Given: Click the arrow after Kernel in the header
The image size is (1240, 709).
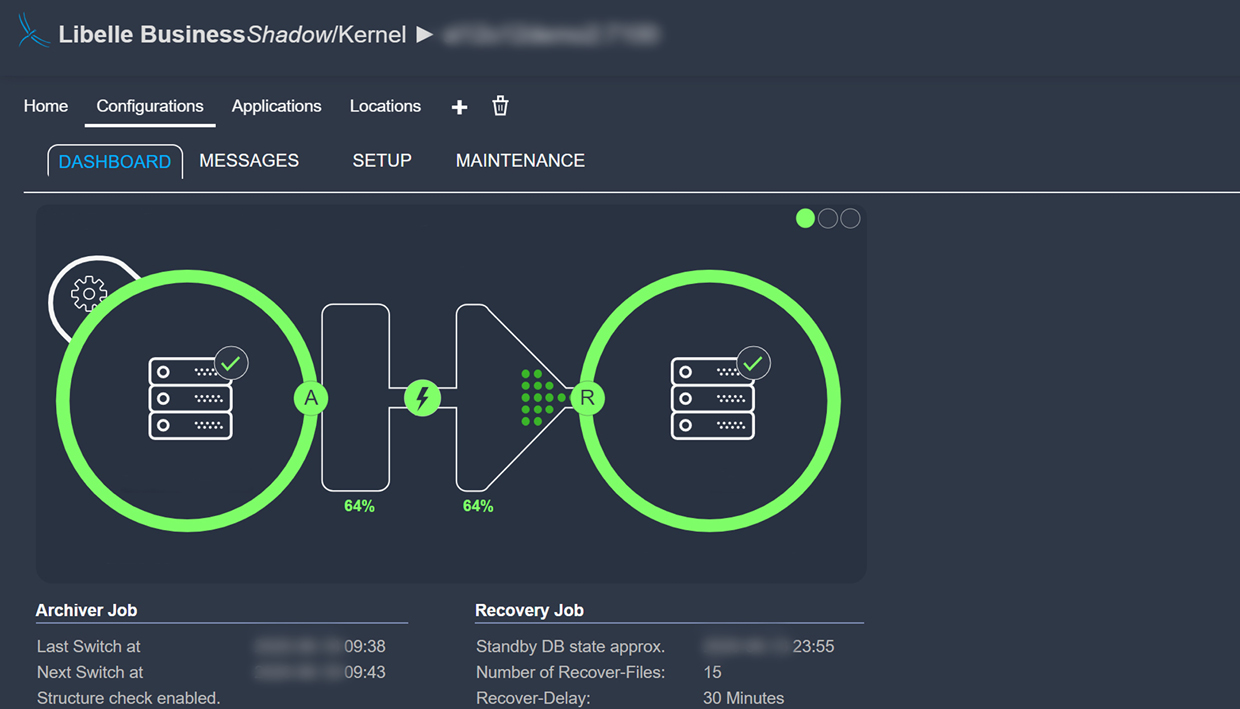Looking at the screenshot, I should coord(425,33).
